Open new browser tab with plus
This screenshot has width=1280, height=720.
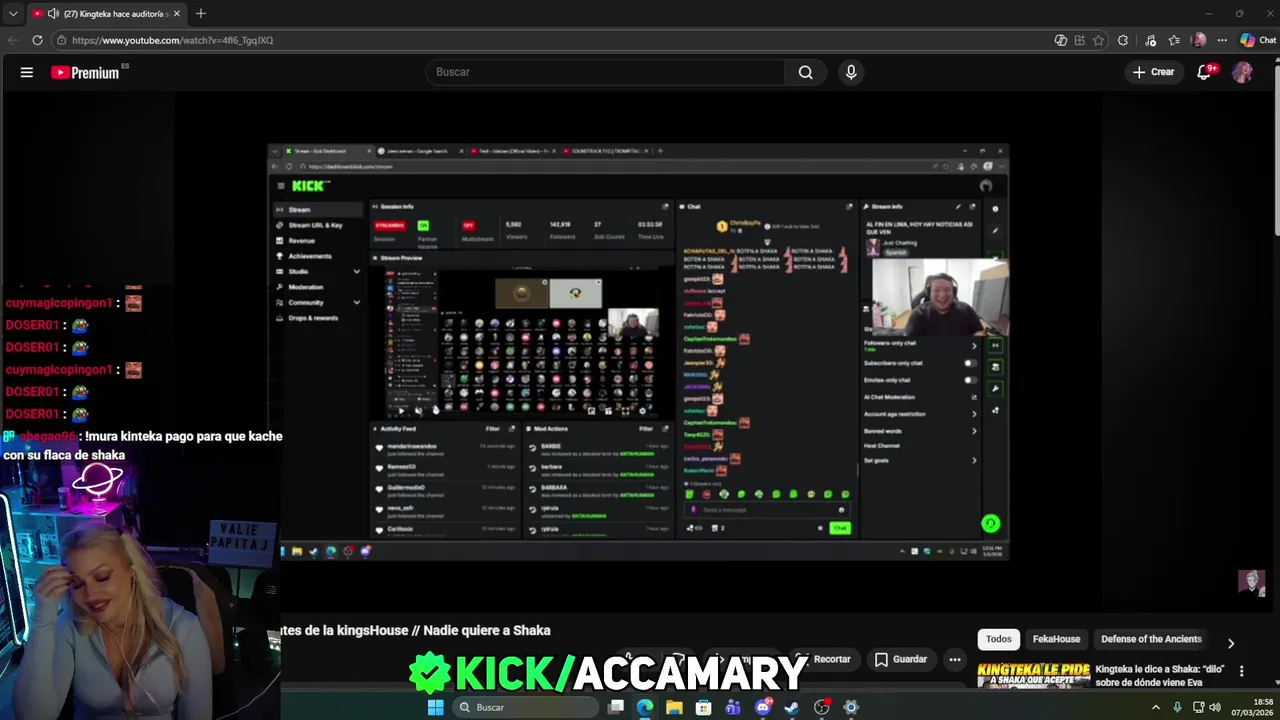click(x=201, y=13)
